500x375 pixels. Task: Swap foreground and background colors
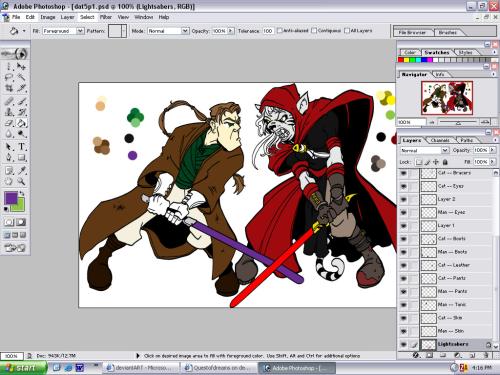22,193
